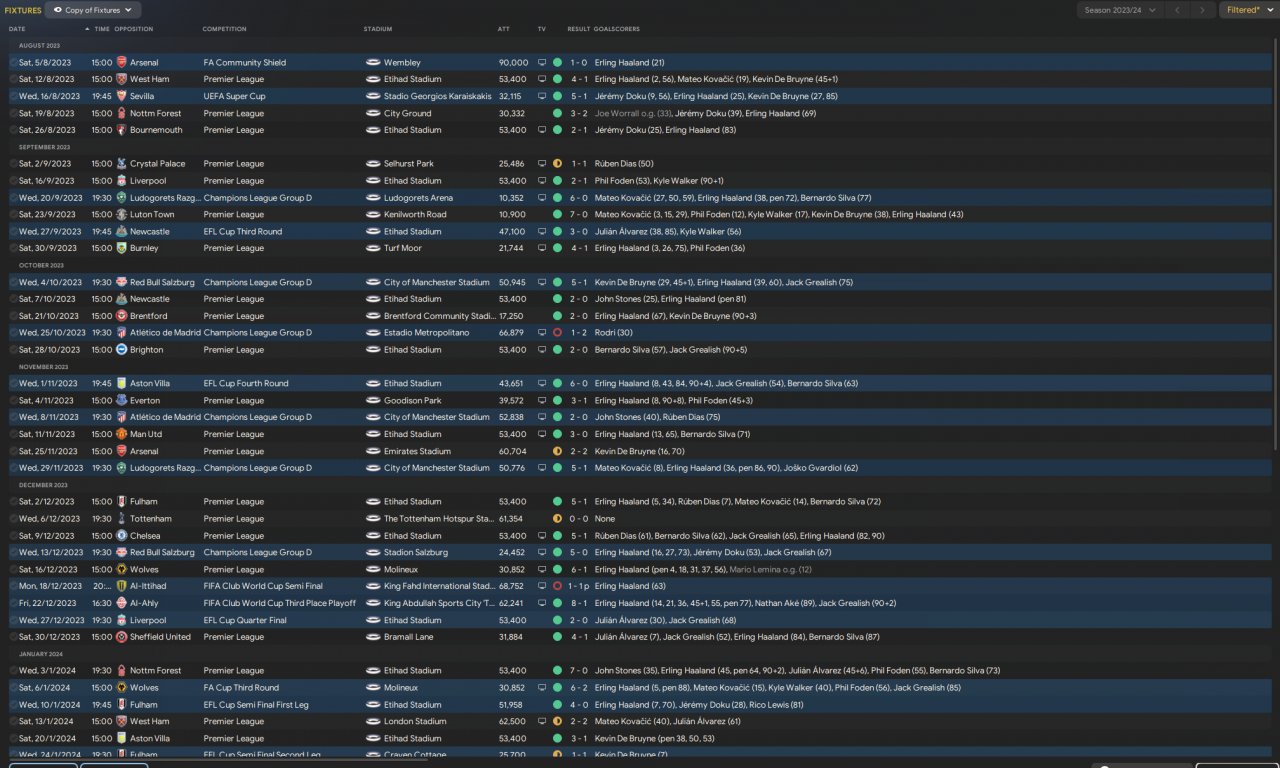Screen dimensions: 1280x768
Task: Sort by the Stadium column header
Action: (378, 29)
